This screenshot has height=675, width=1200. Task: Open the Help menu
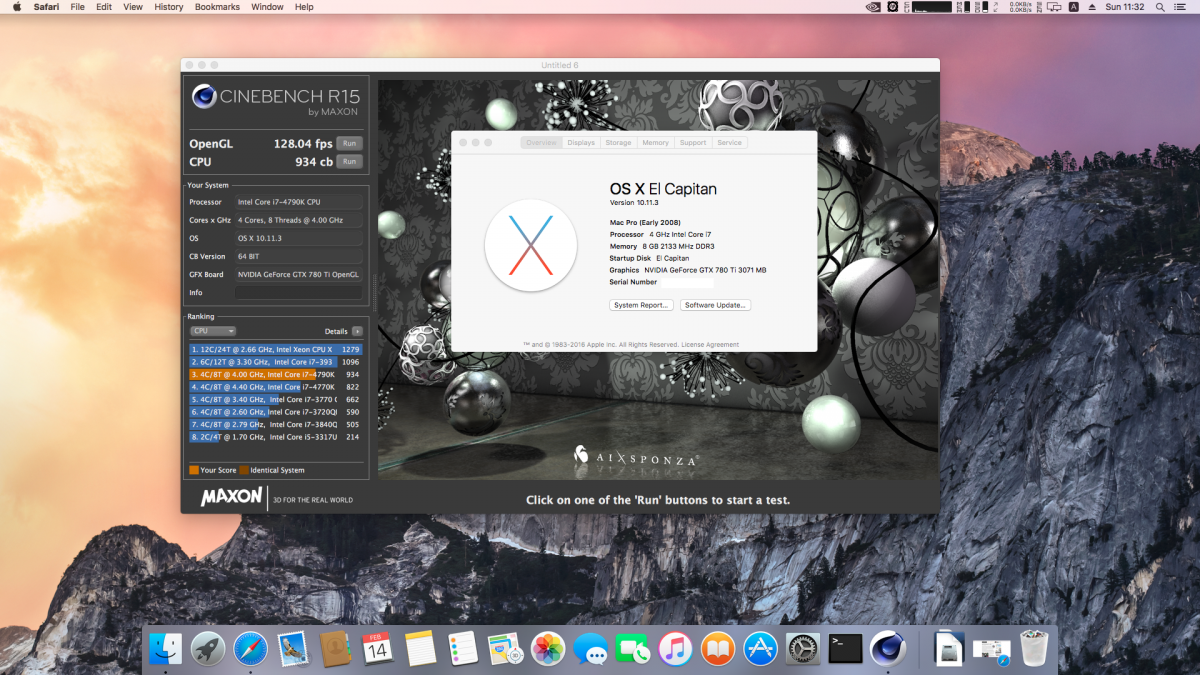point(304,6)
